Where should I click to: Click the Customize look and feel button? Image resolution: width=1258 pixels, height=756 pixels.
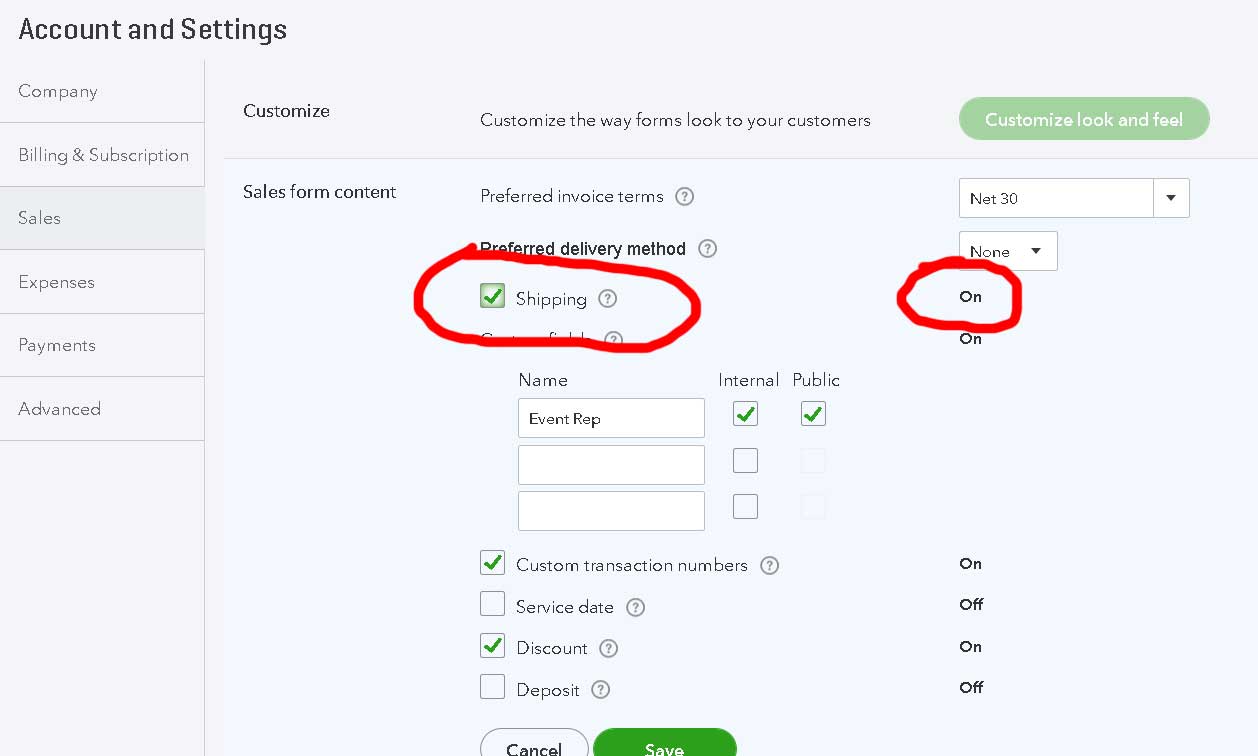coord(1084,119)
